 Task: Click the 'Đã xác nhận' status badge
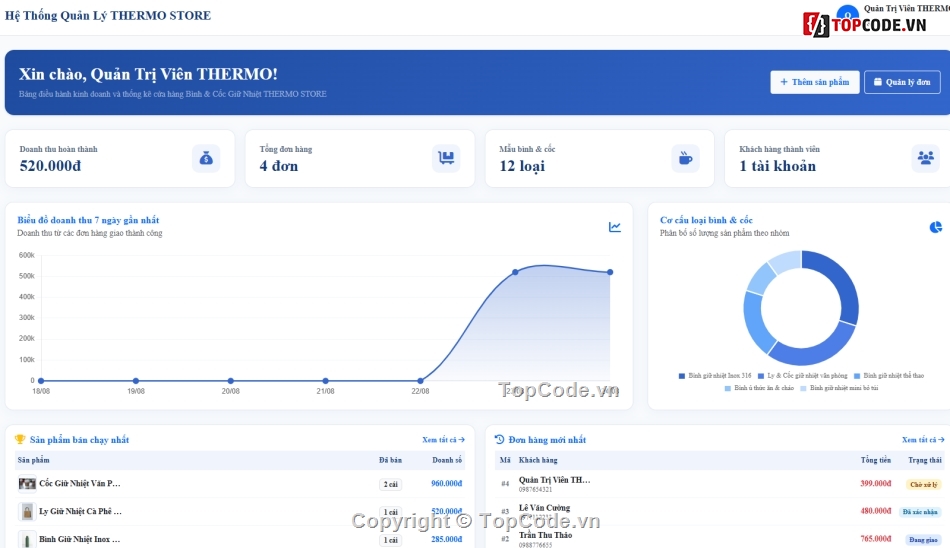920,512
